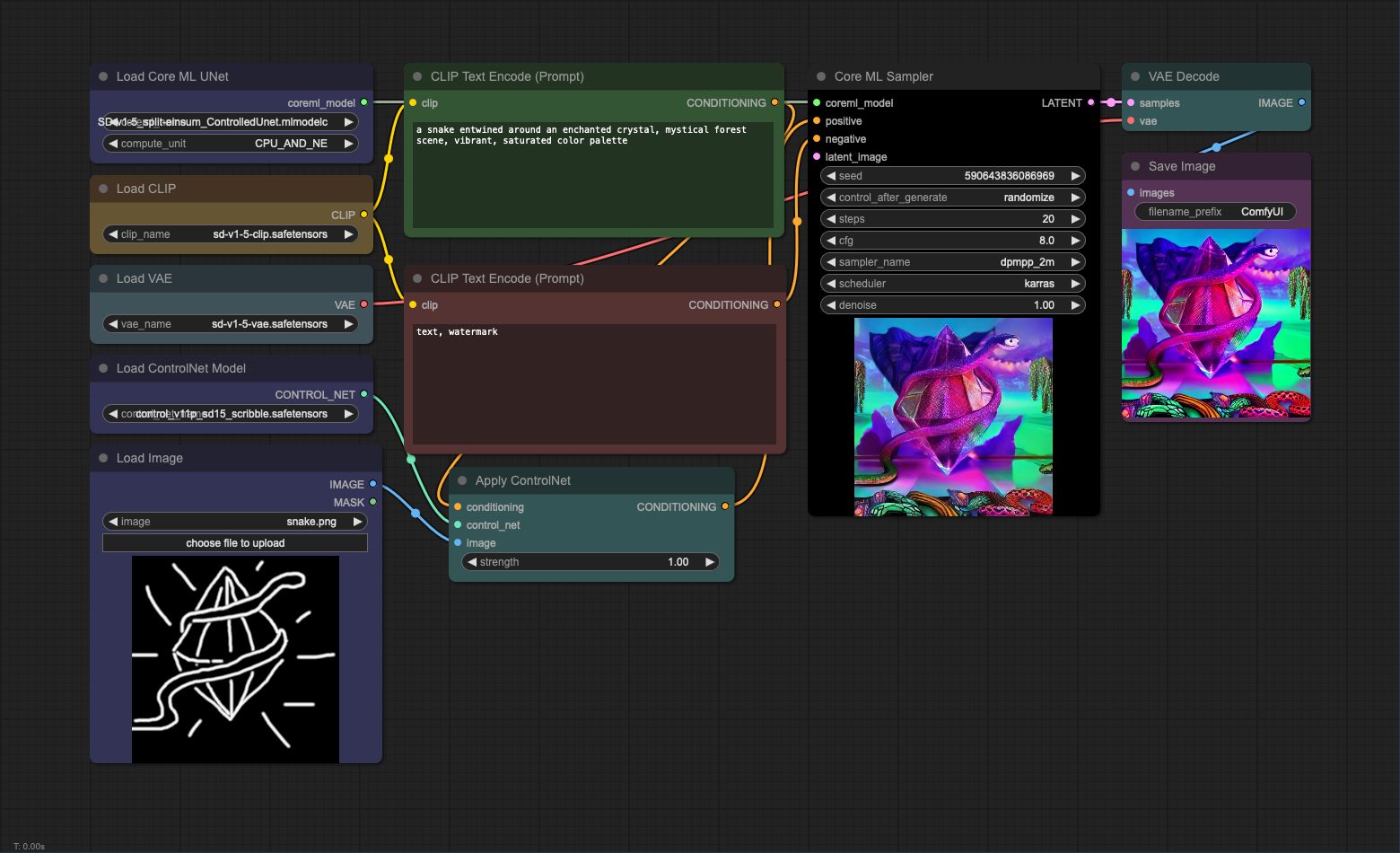This screenshot has height=853, width=1400.
Task: Click the cfg 8.0 slider field
Action: tap(953, 241)
